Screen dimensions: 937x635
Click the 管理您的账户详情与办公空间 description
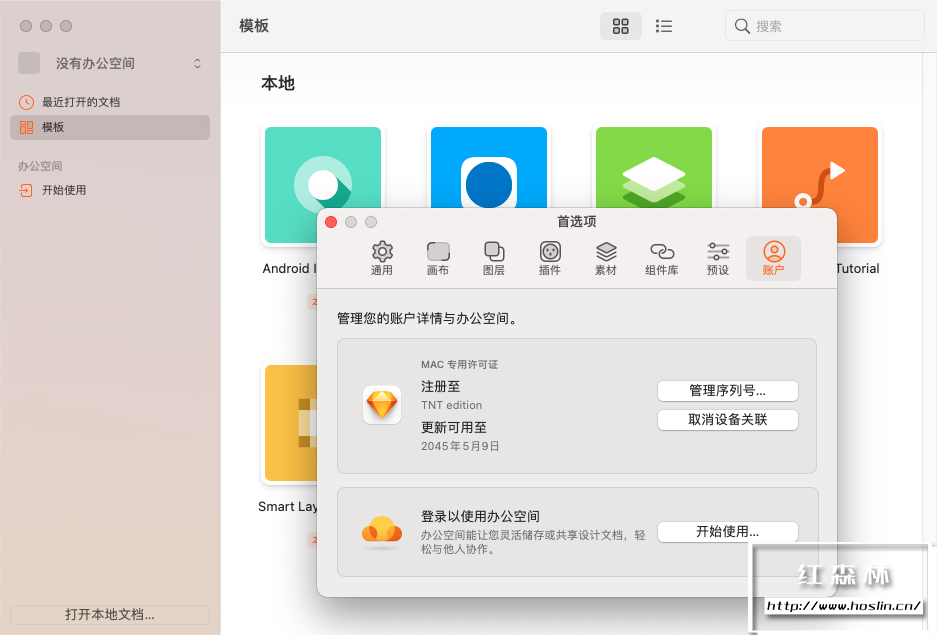[x=427, y=318]
